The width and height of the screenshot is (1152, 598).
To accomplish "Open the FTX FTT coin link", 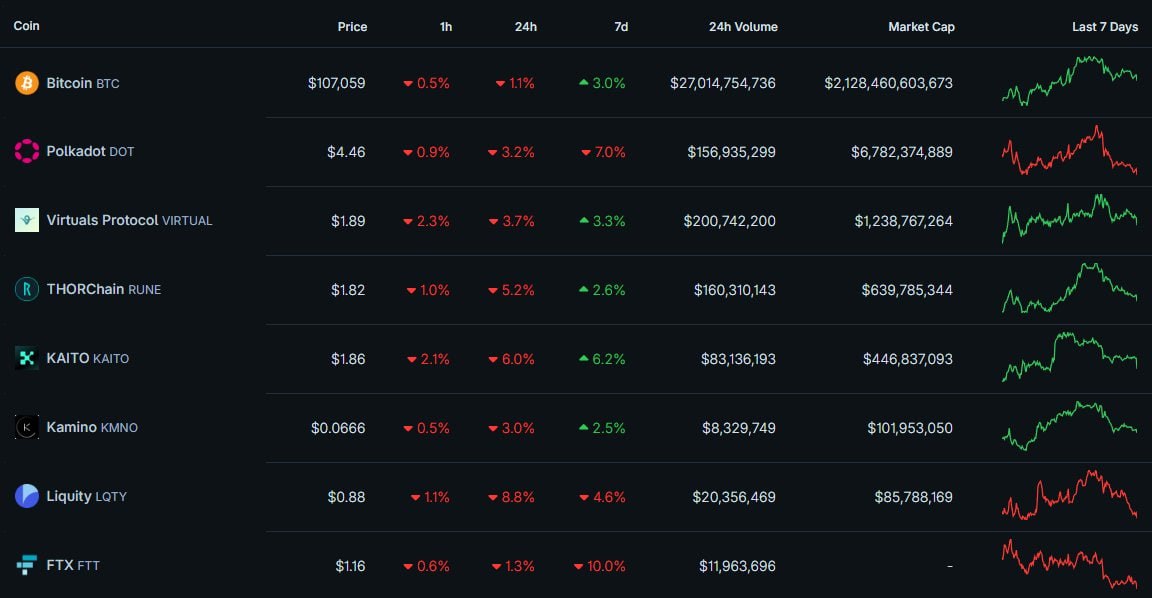I will click(x=73, y=566).
